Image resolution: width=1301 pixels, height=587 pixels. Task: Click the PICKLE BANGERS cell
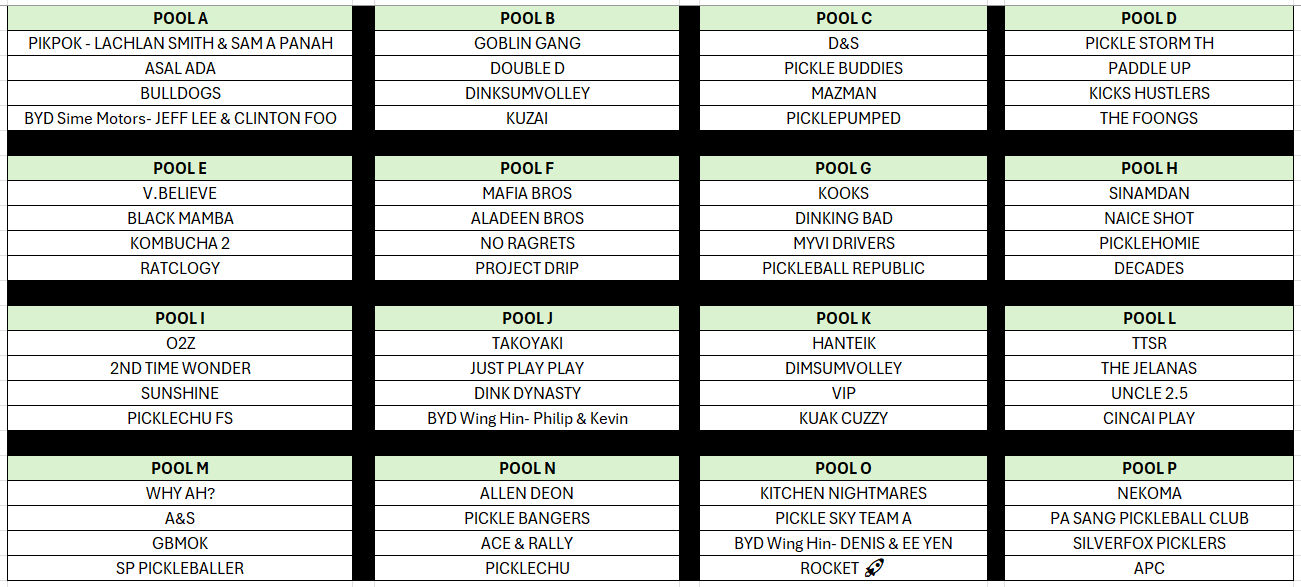527,518
